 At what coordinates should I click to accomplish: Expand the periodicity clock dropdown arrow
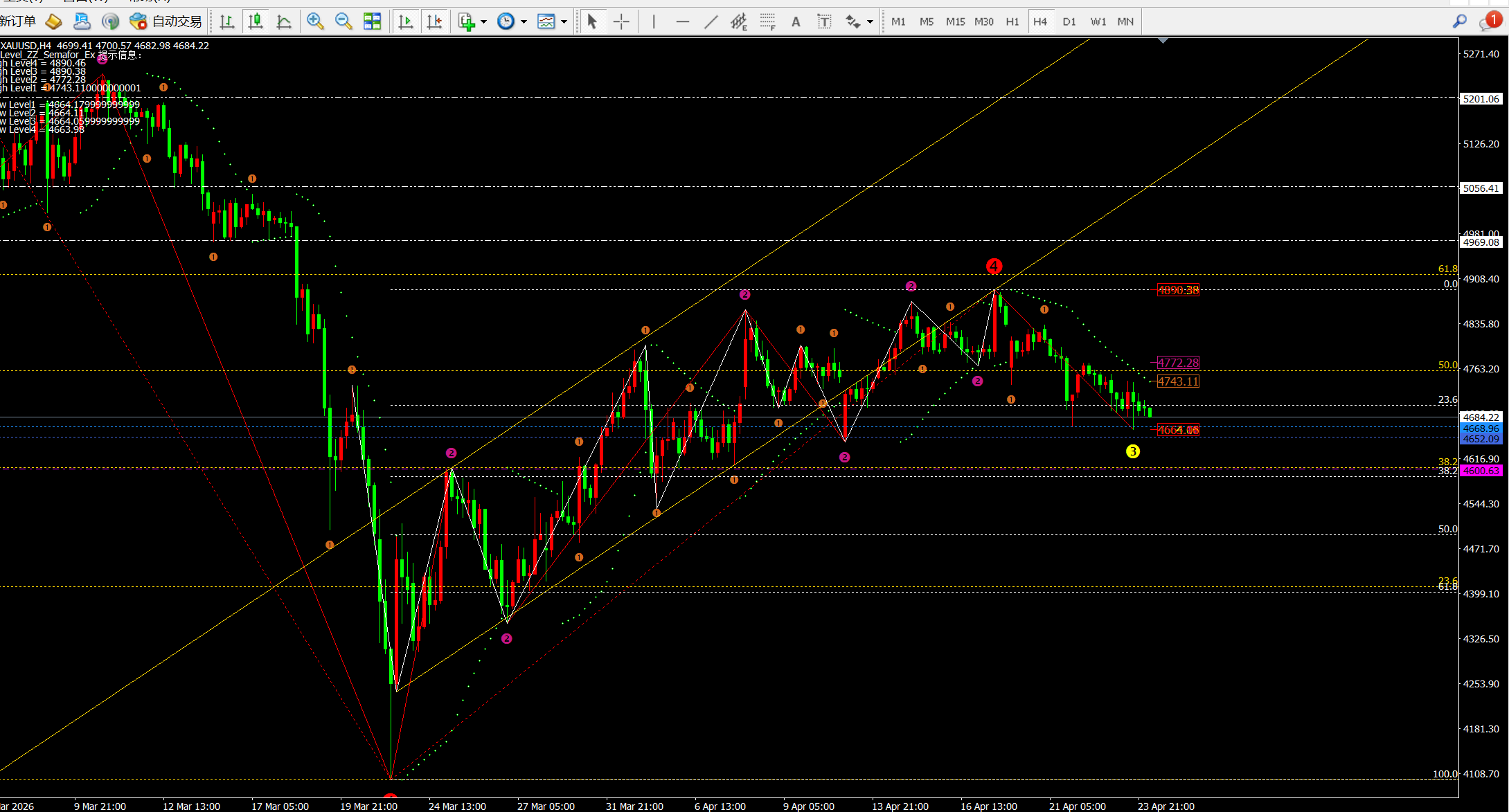tap(524, 21)
